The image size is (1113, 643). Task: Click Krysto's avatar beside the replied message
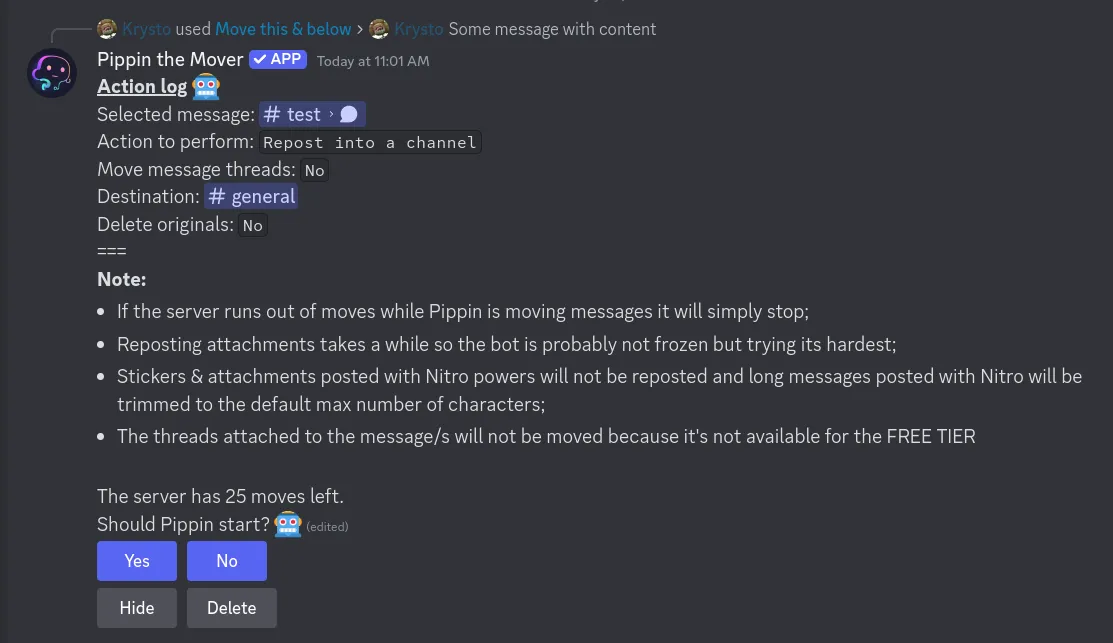click(379, 29)
